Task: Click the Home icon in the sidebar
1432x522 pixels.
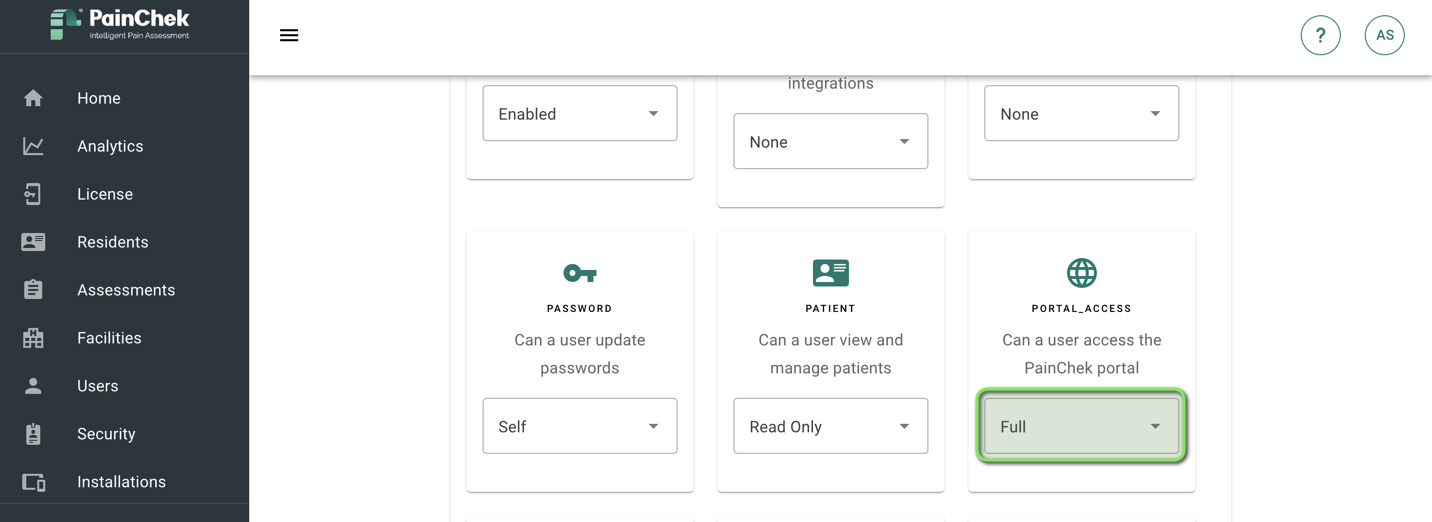Action: tap(33, 98)
